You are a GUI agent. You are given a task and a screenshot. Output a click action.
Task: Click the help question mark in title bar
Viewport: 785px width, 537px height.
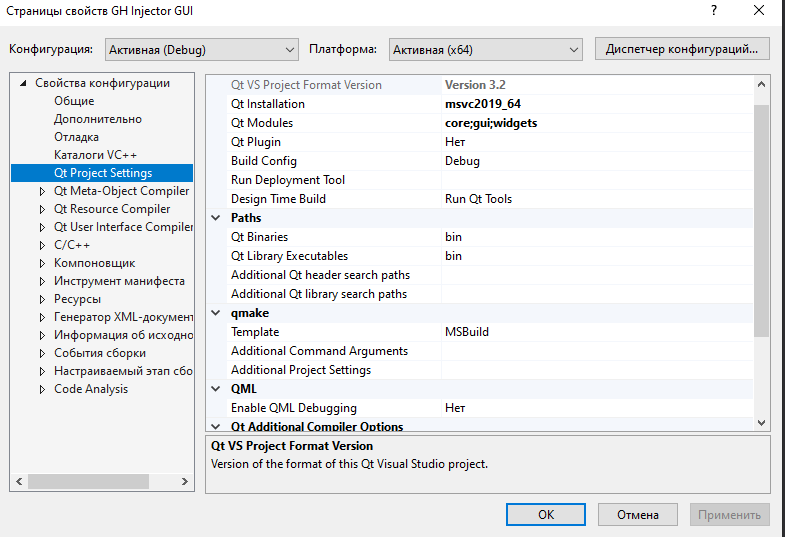714,10
